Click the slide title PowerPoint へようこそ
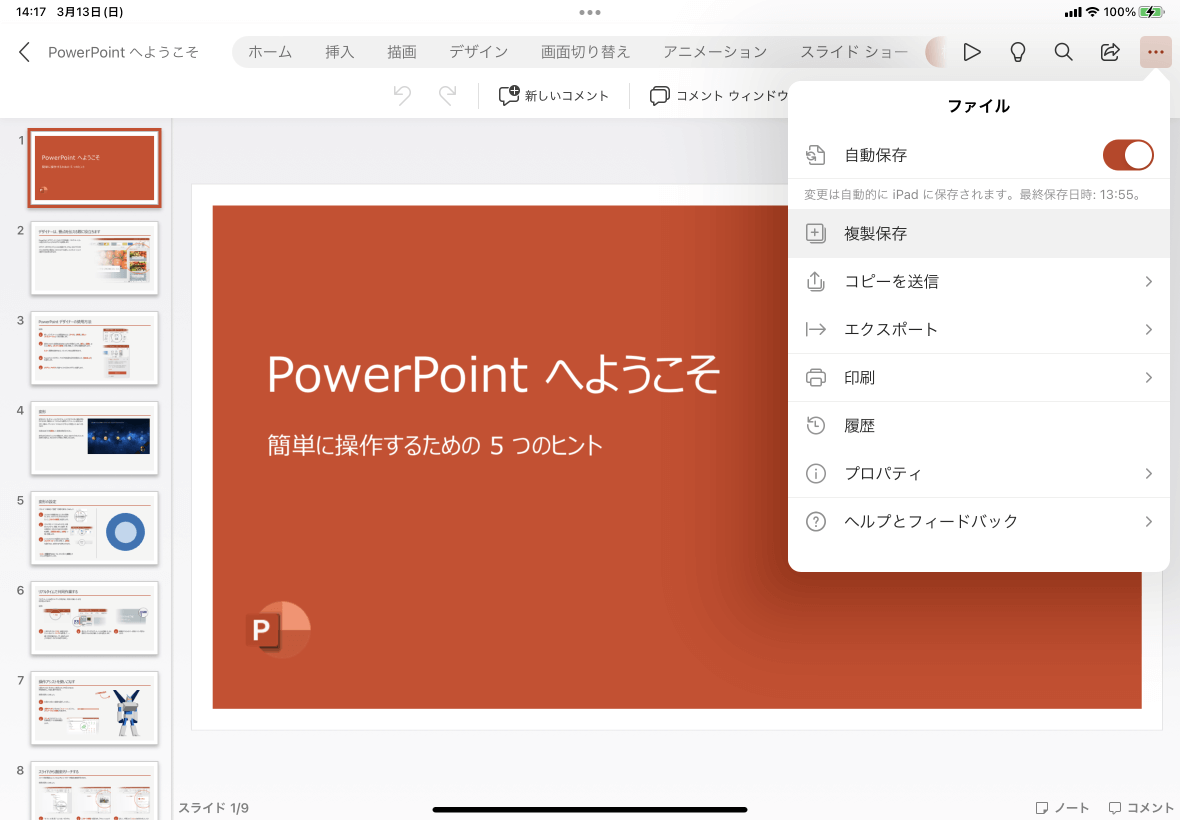 [x=494, y=374]
